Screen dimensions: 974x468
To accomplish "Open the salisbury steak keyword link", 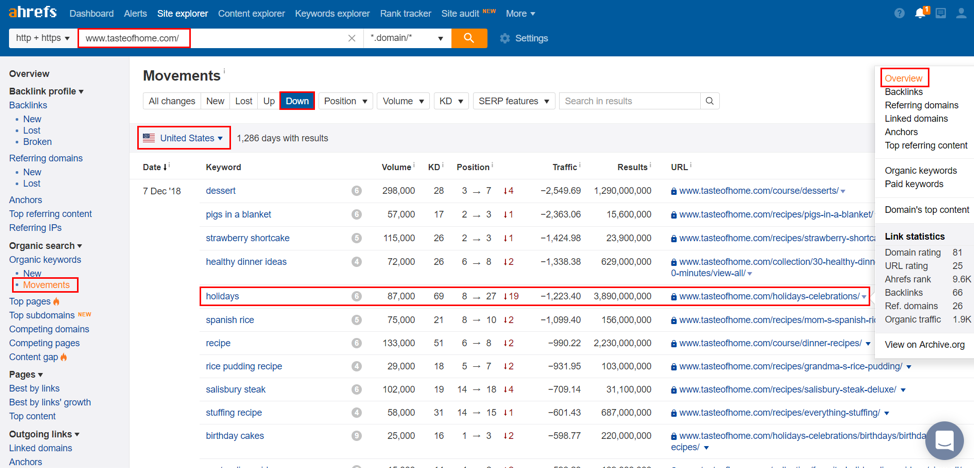I will 235,390.
